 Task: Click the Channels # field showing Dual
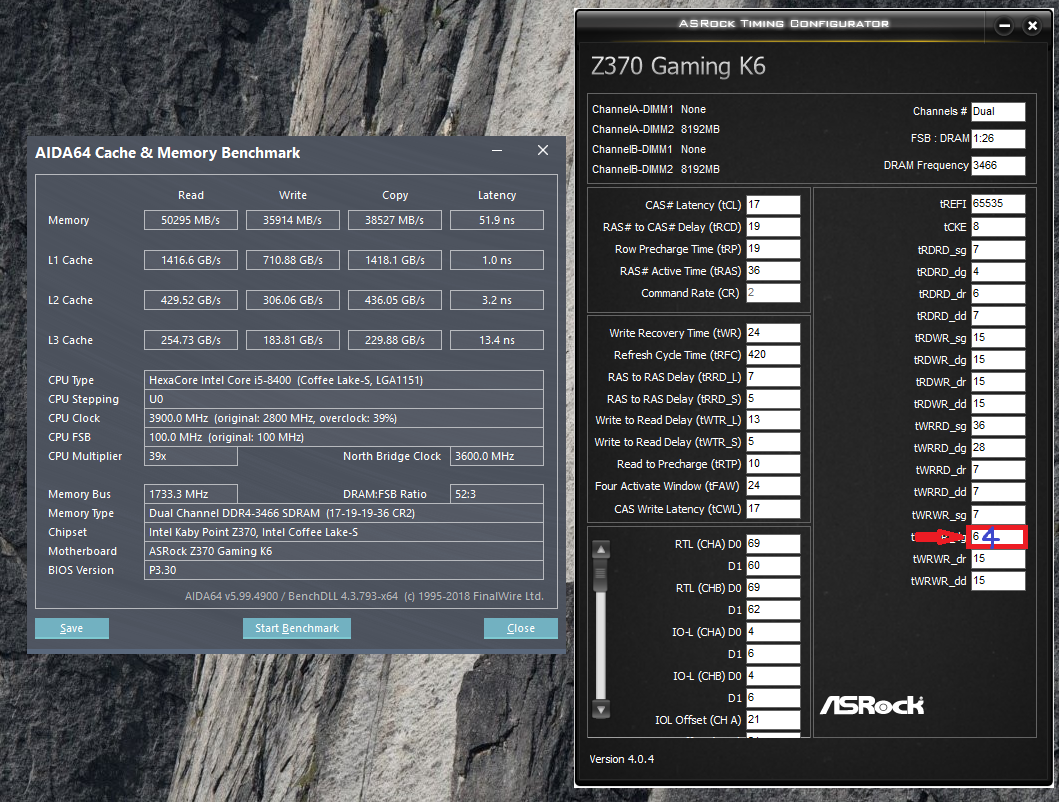[x=998, y=111]
